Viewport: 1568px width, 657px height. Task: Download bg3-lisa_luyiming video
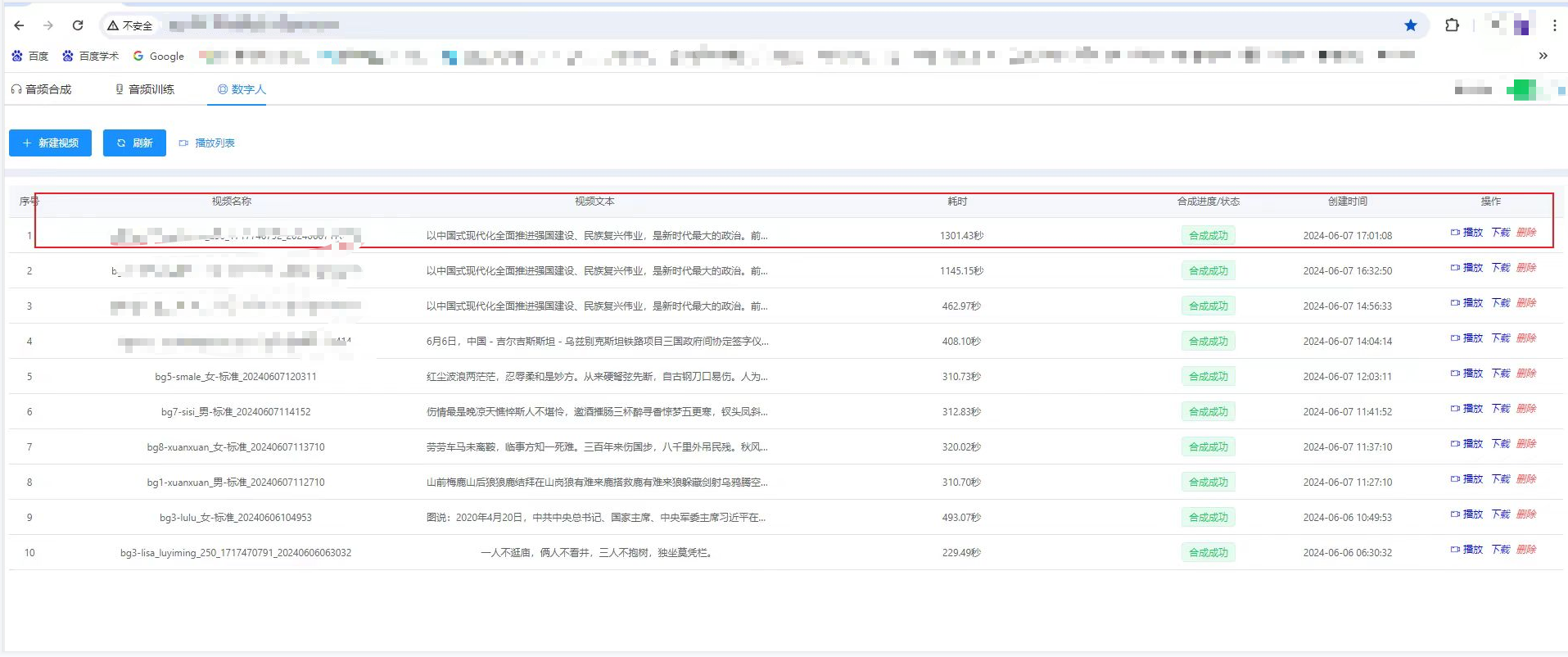coord(1500,550)
